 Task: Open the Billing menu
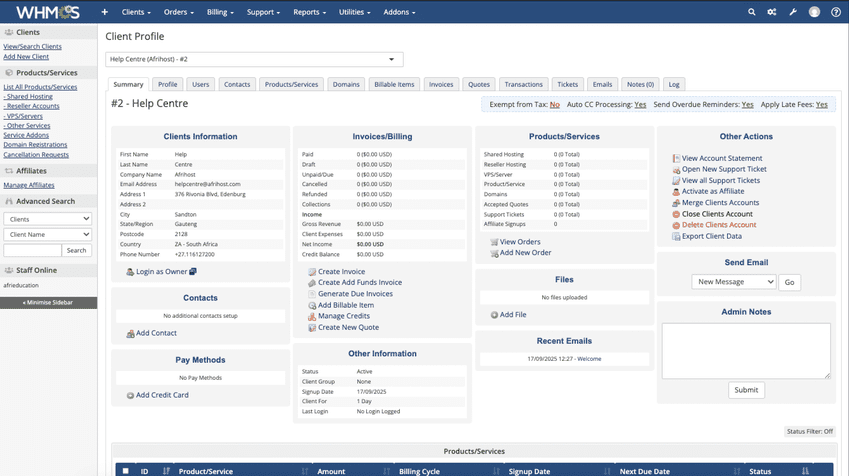pos(219,12)
